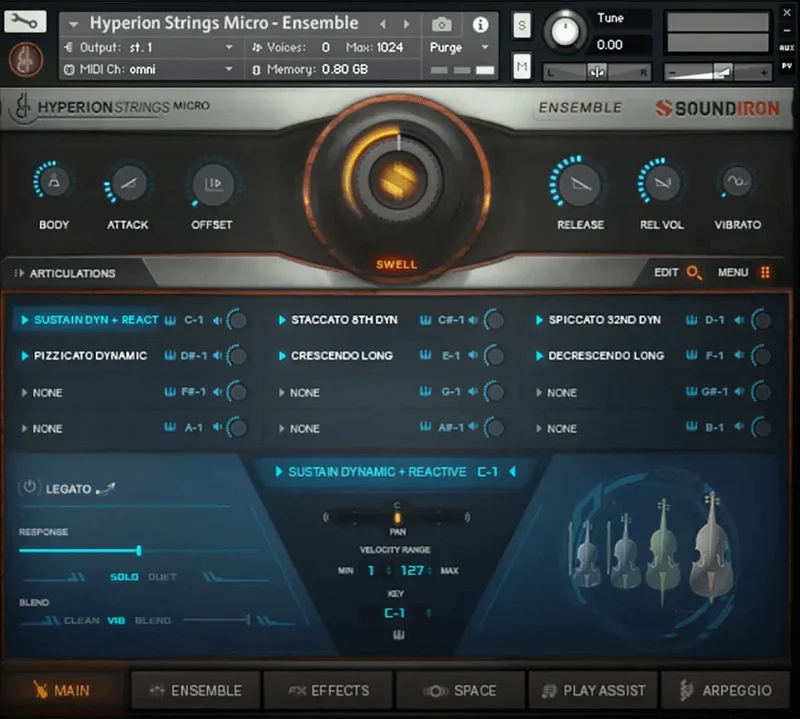Select the Solo legato mode
The height and width of the screenshot is (719, 800).
click(124, 577)
